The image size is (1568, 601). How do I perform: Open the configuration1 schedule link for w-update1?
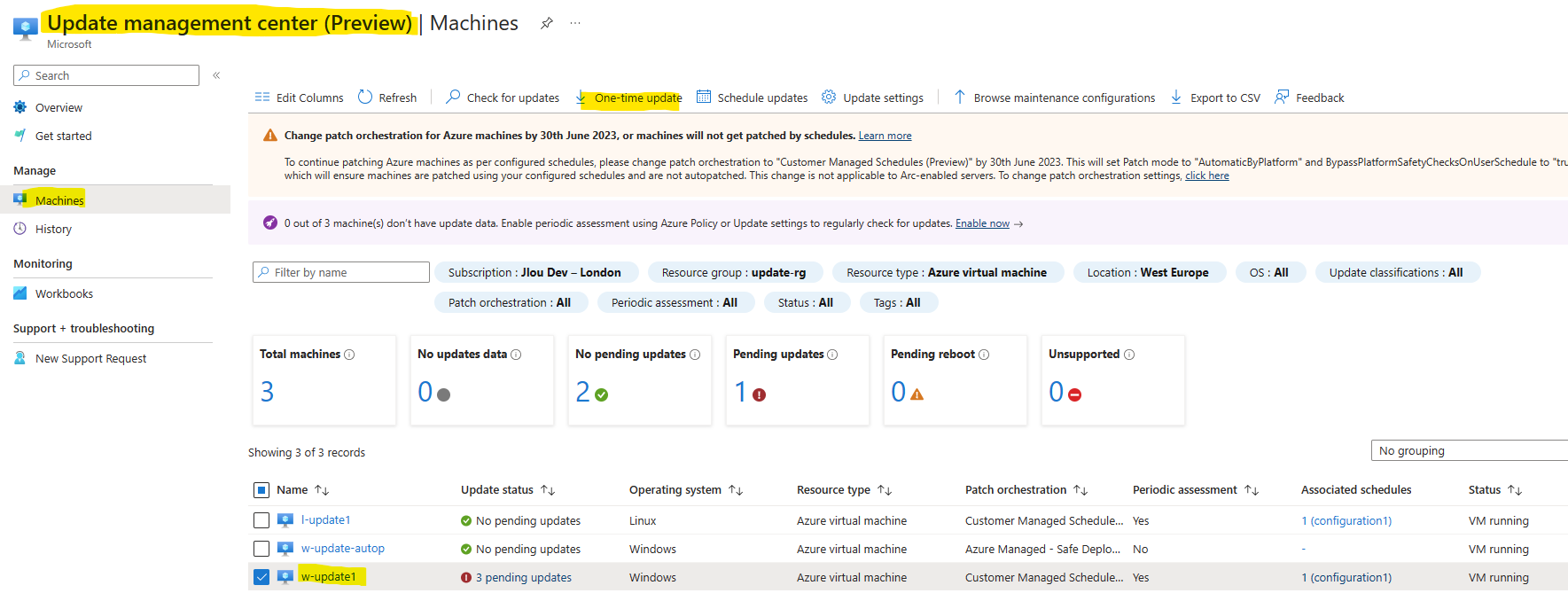[1346, 577]
